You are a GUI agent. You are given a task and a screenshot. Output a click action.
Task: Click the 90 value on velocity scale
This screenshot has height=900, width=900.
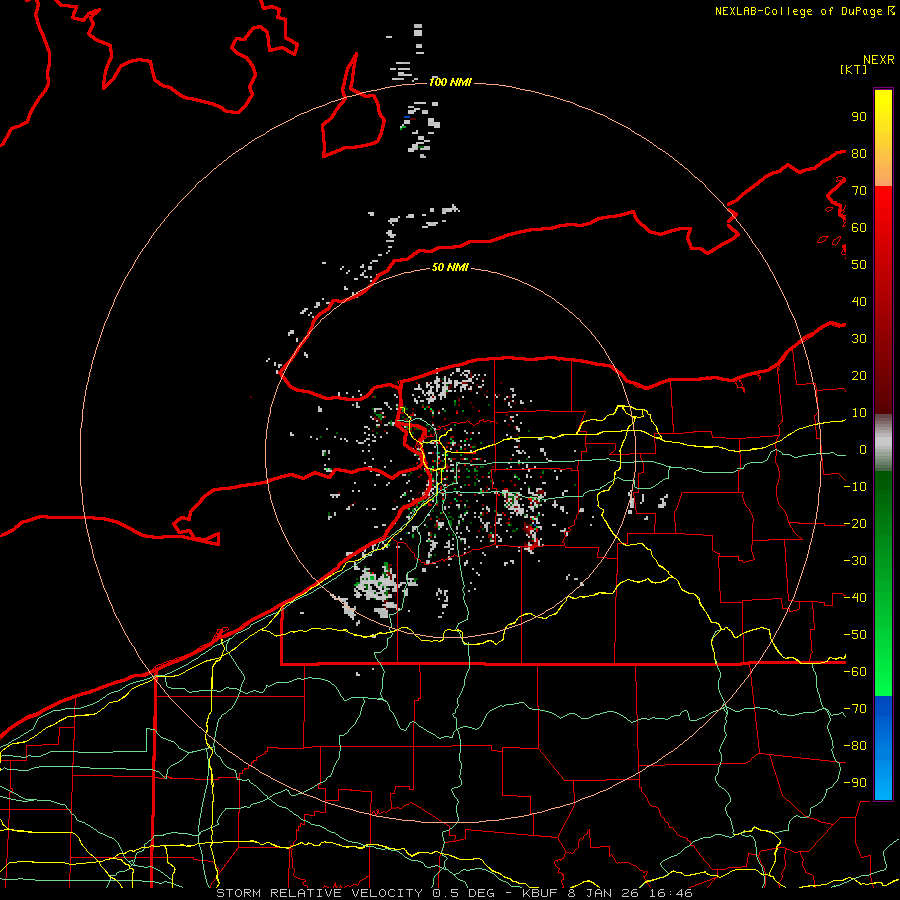(x=859, y=117)
